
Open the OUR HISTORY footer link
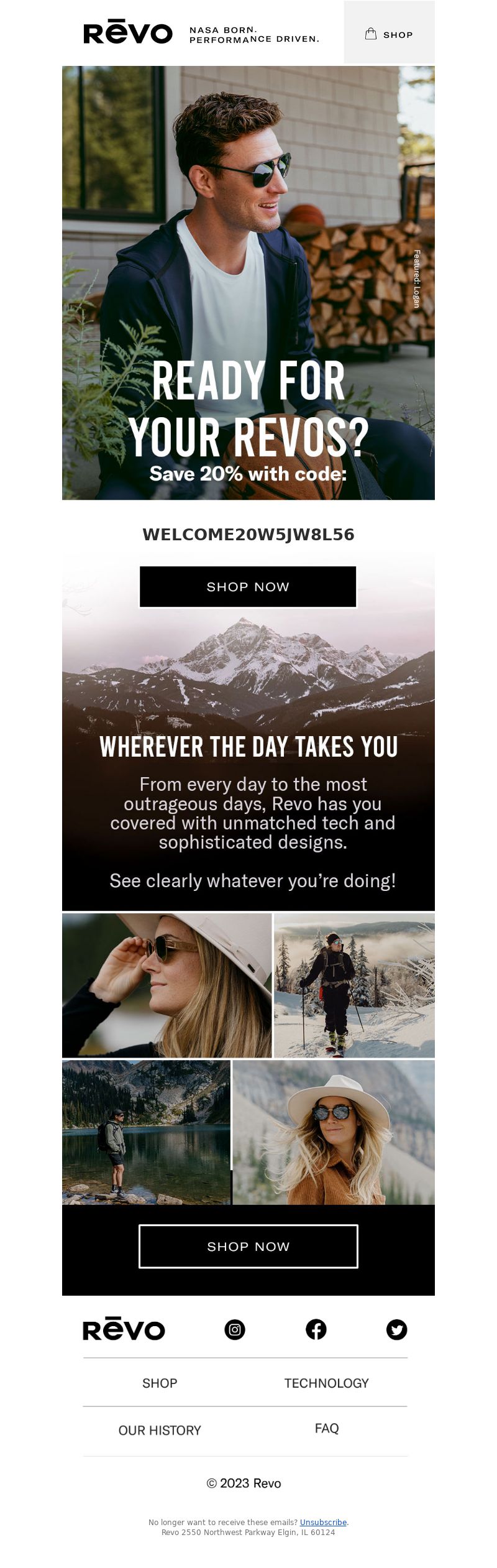click(160, 1430)
